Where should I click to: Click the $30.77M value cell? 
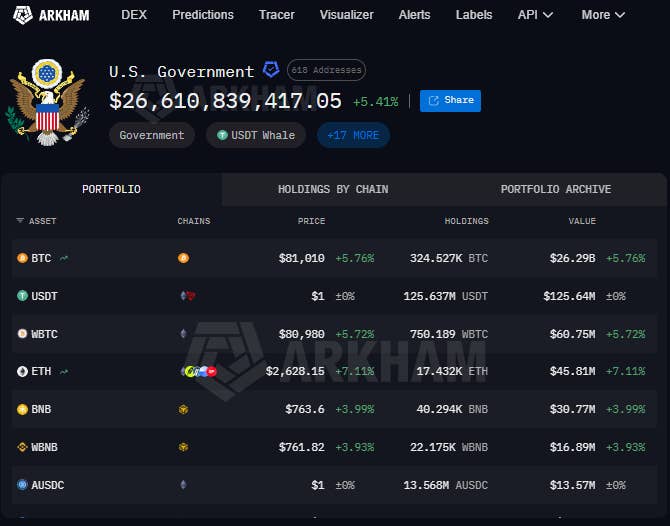click(x=573, y=409)
